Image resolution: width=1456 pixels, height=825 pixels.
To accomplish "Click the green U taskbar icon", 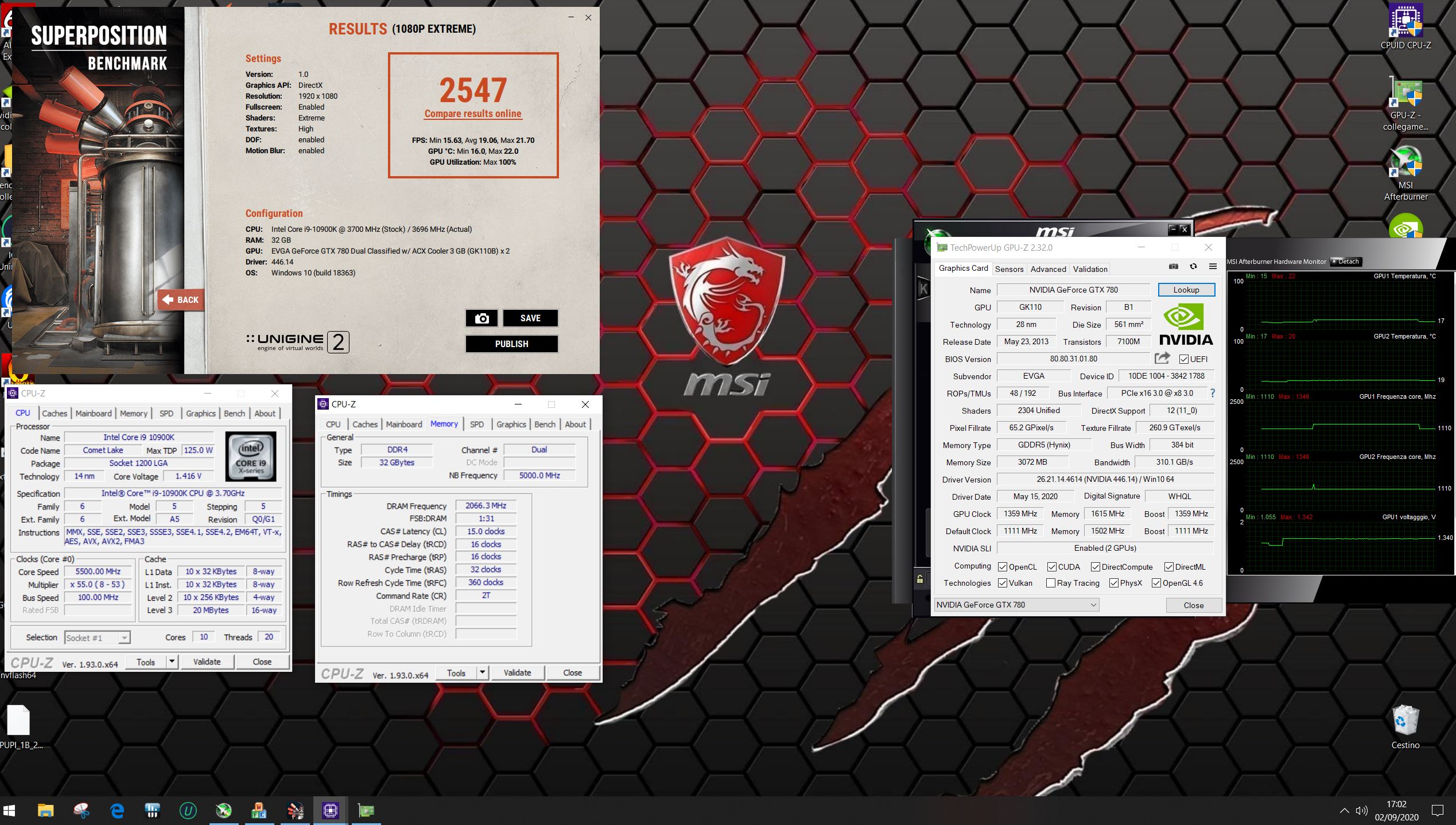I will point(188,810).
